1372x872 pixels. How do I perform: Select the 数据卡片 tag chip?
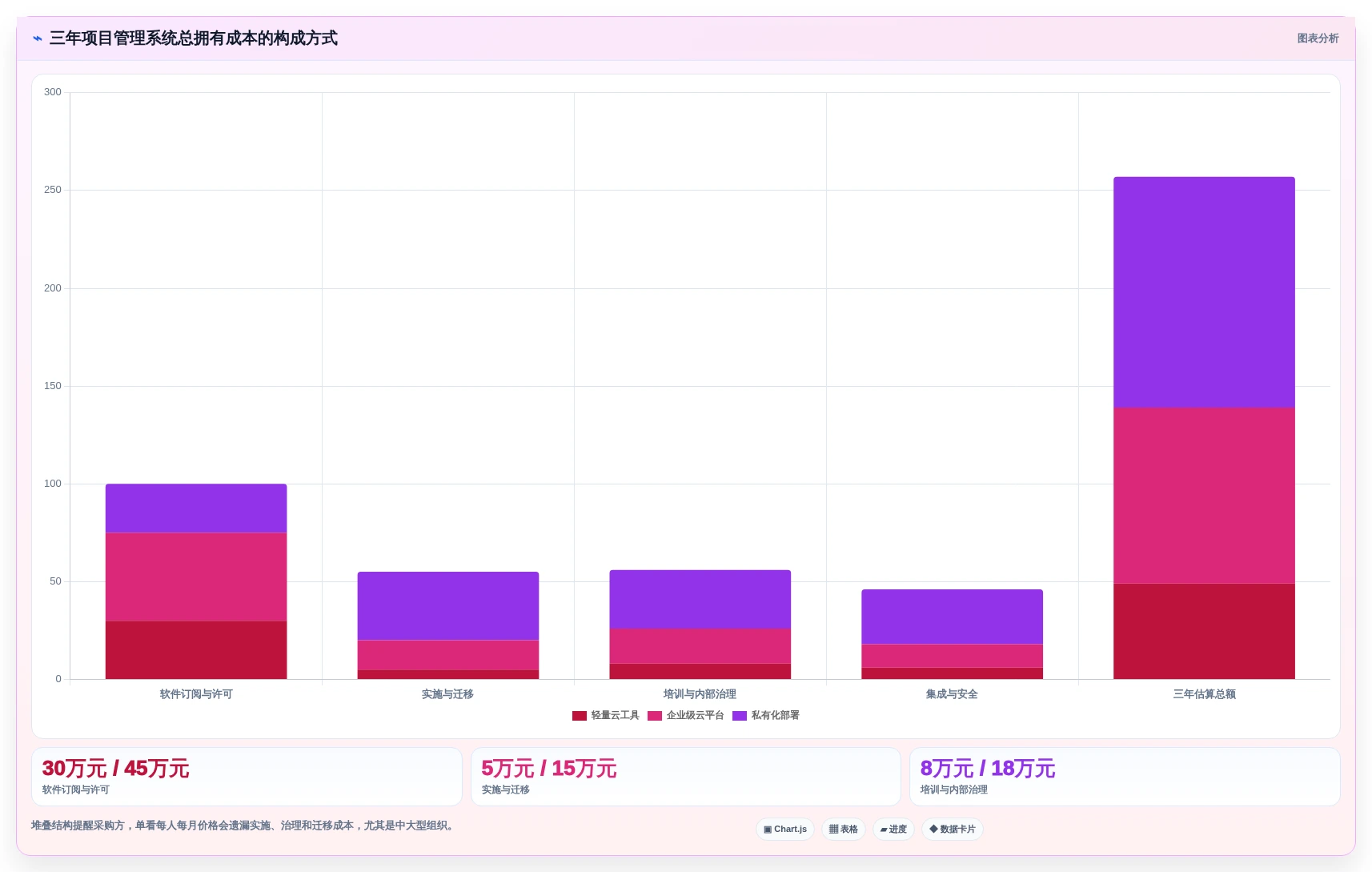(953, 830)
